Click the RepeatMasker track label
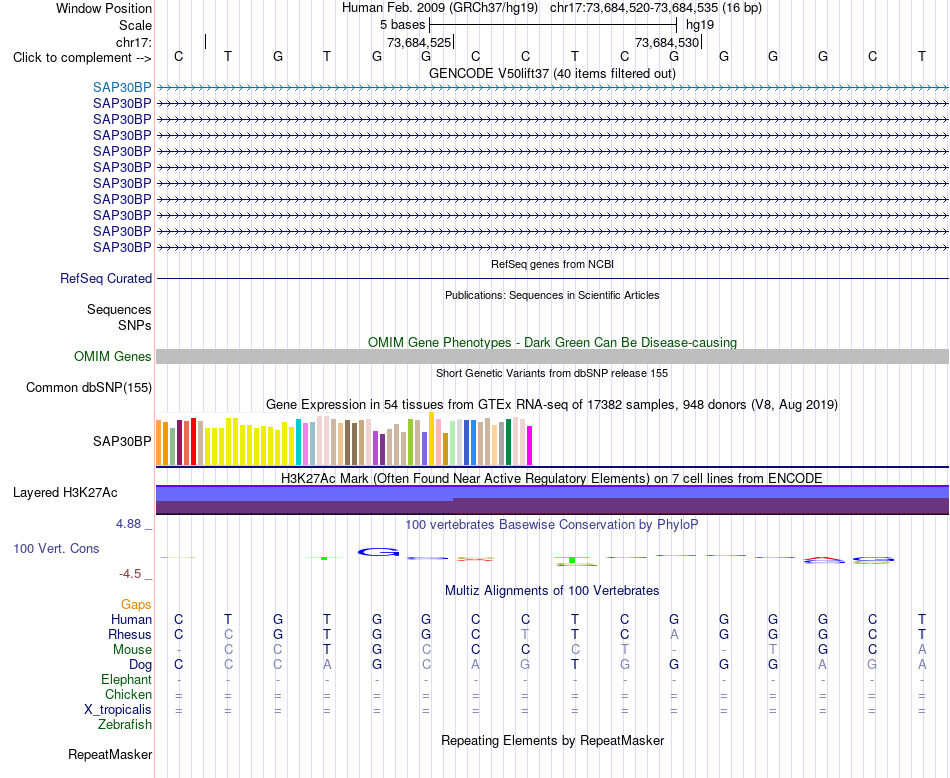Viewport: 950px width, 778px height. (x=110, y=754)
